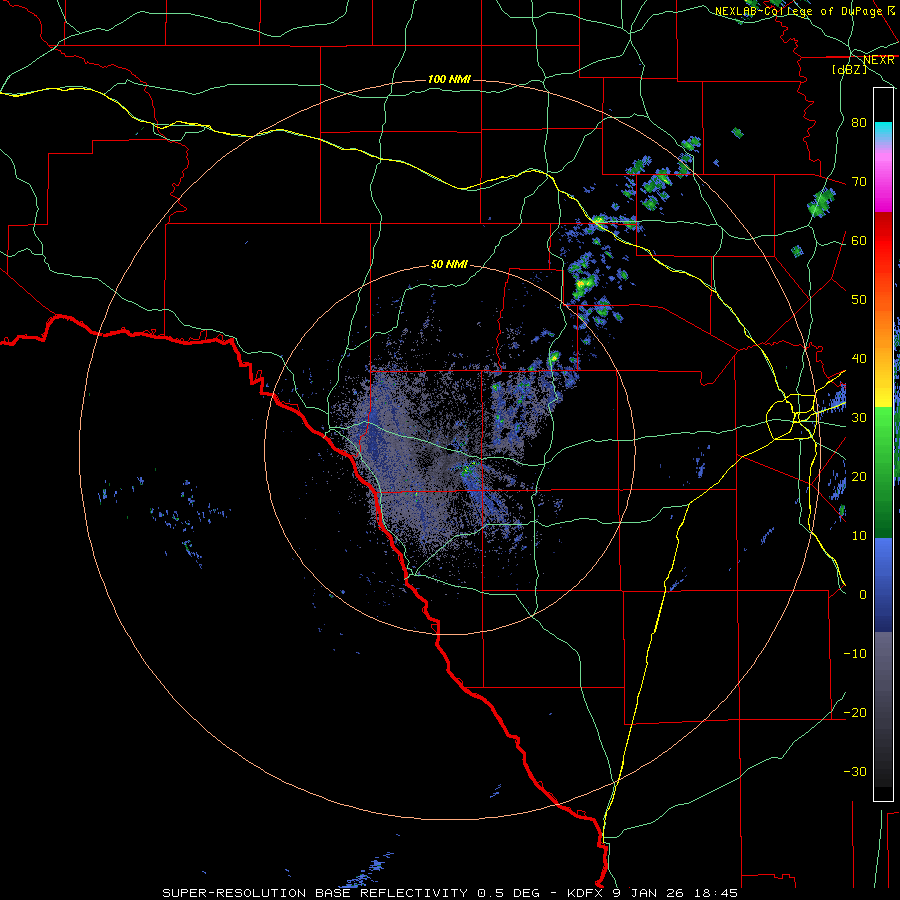This screenshot has height=900, width=900.
Task: Click the 0 value on the color scale
Action: [x=863, y=595]
